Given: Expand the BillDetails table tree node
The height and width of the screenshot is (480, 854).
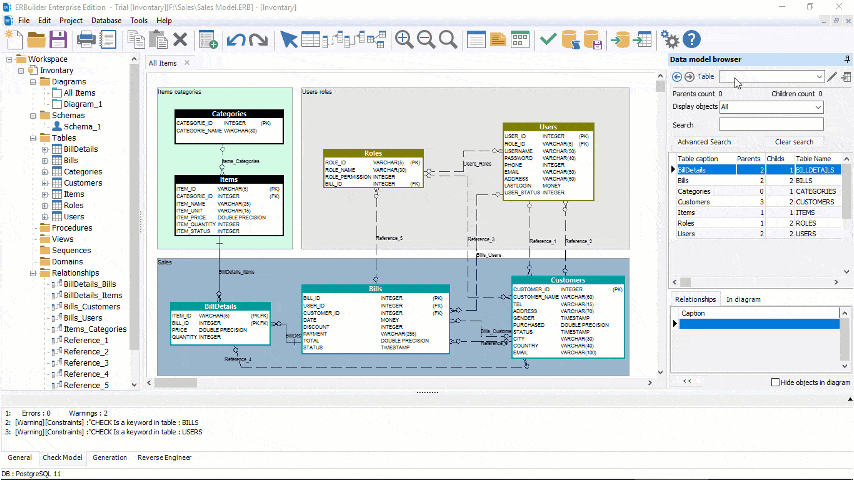Looking at the screenshot, I should coord(45,149).
